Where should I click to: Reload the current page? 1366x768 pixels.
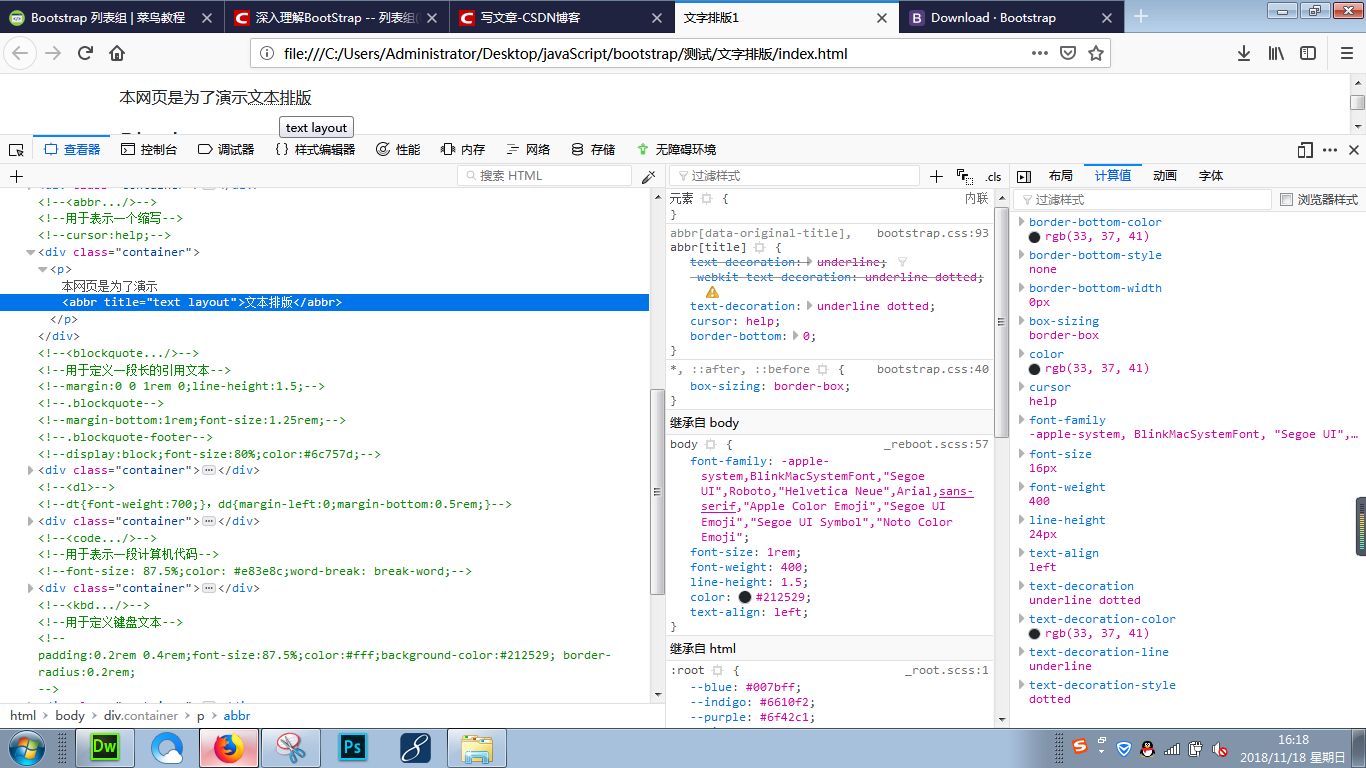tap(86, 54)
